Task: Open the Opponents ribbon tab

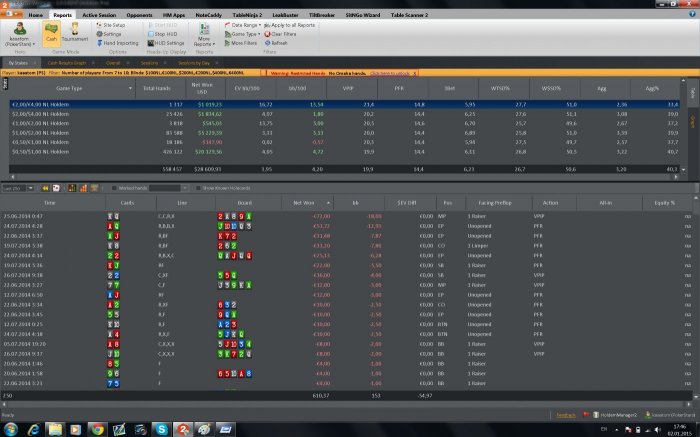Action: (x=139, y=15)
